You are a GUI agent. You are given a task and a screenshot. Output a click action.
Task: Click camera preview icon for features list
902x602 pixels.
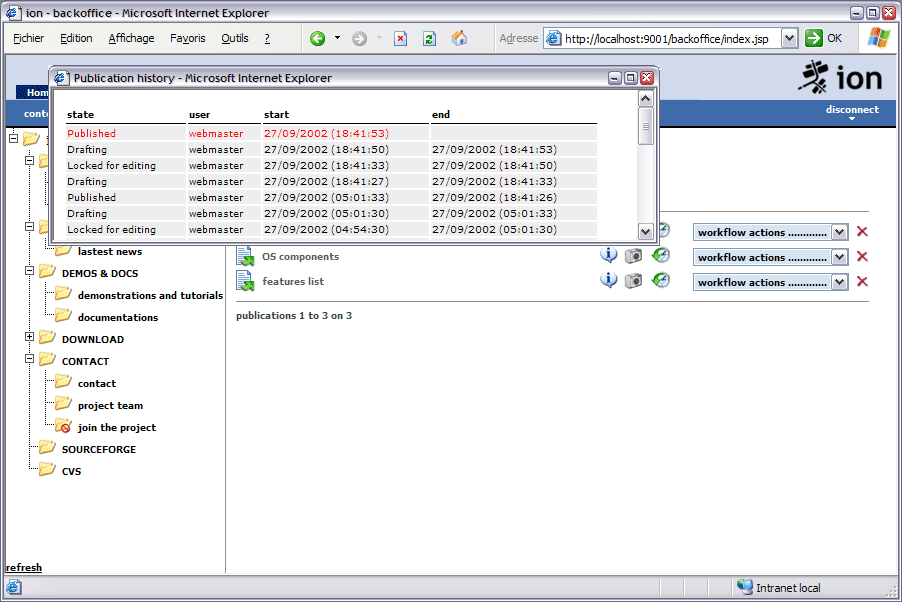[x=633, y=280]
